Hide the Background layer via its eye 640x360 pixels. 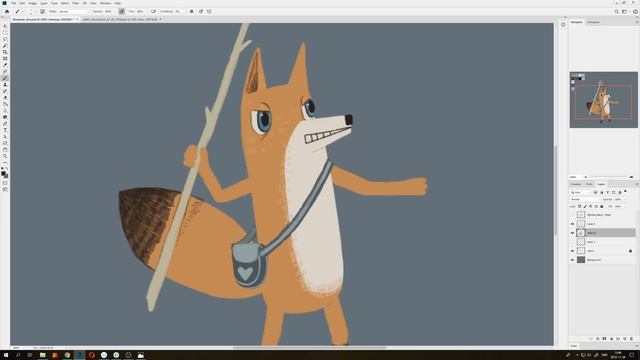tap(572, 260)
